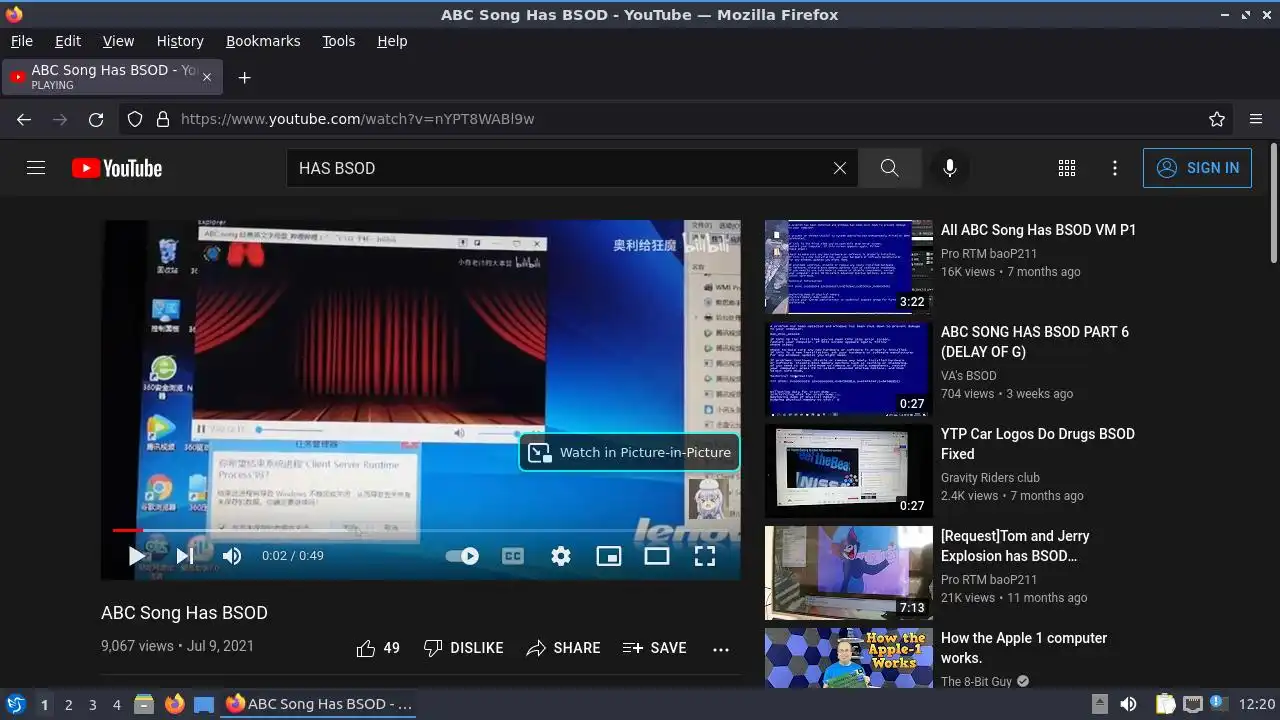
Task: Open Tom and Jerry Explosion video title
Action: [1015, 546]
